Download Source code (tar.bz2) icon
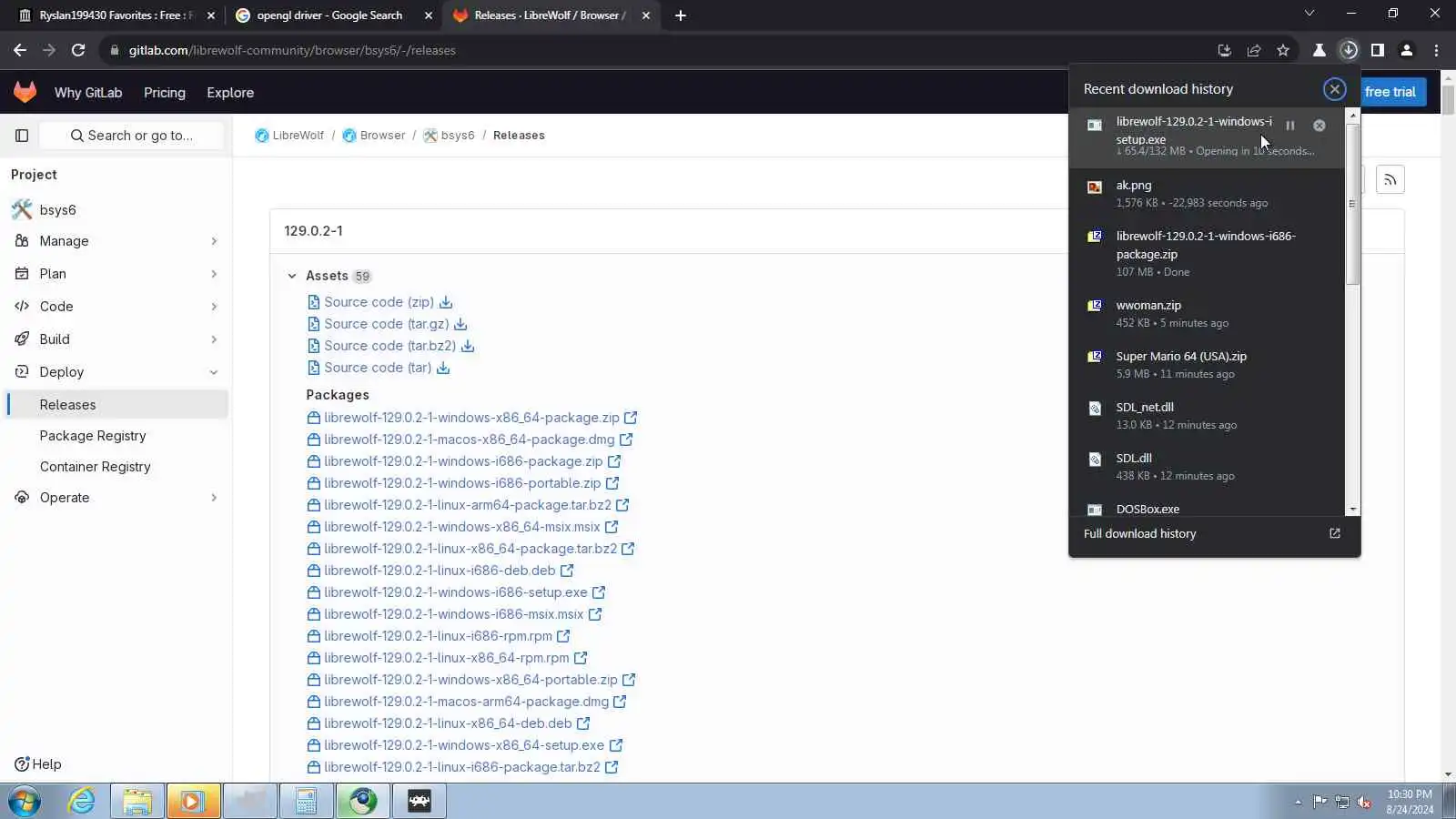This screenshot has height=819, width=1456. [x=468, y=346]
